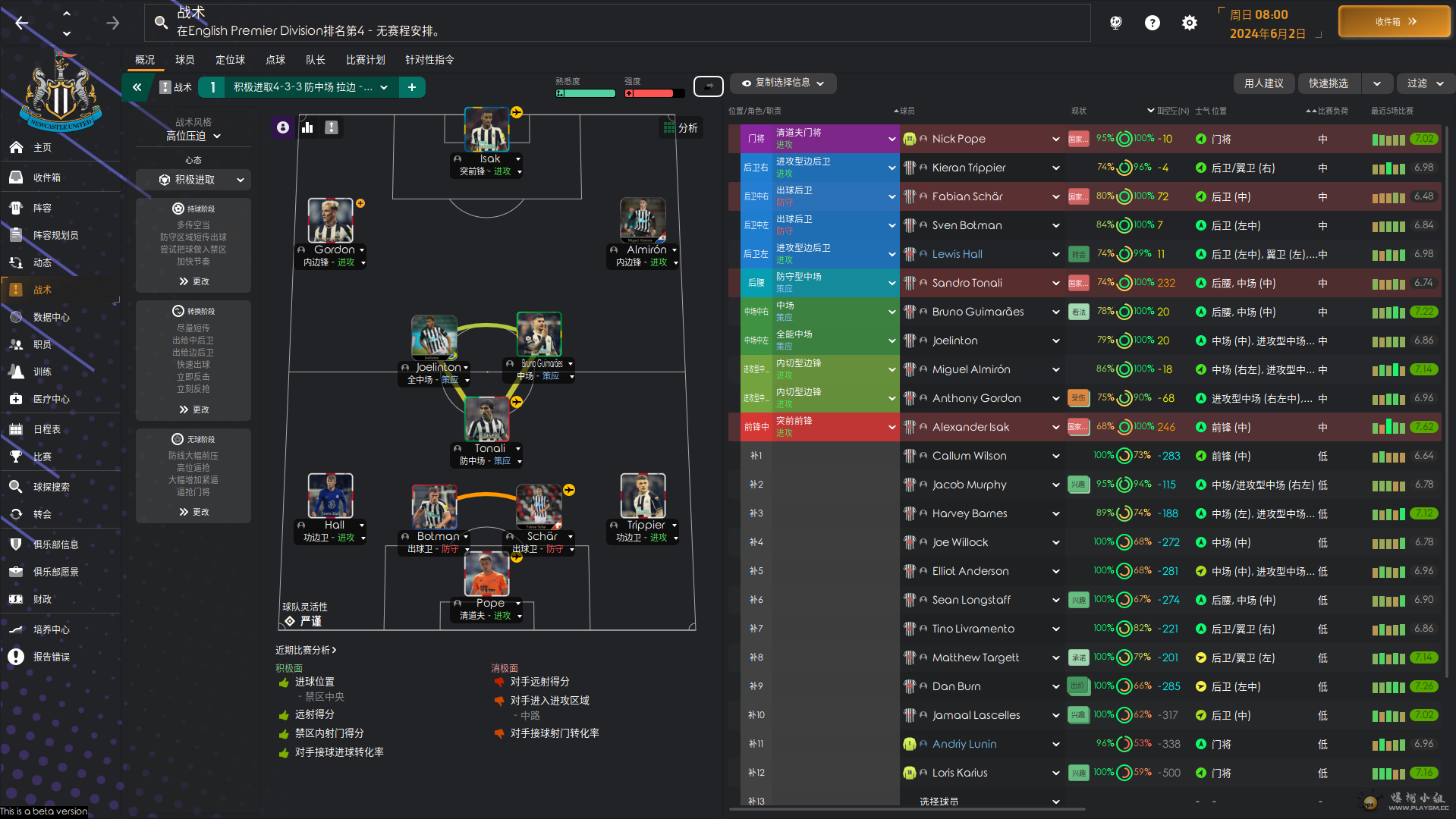Click Pope goalkeeper card on pitch
The width and height of the screenshot is (1456, 819).
pos(486,587)
